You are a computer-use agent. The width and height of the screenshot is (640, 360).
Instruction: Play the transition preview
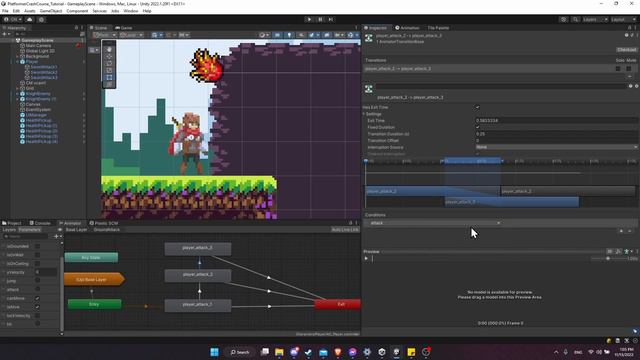[366, 258]
